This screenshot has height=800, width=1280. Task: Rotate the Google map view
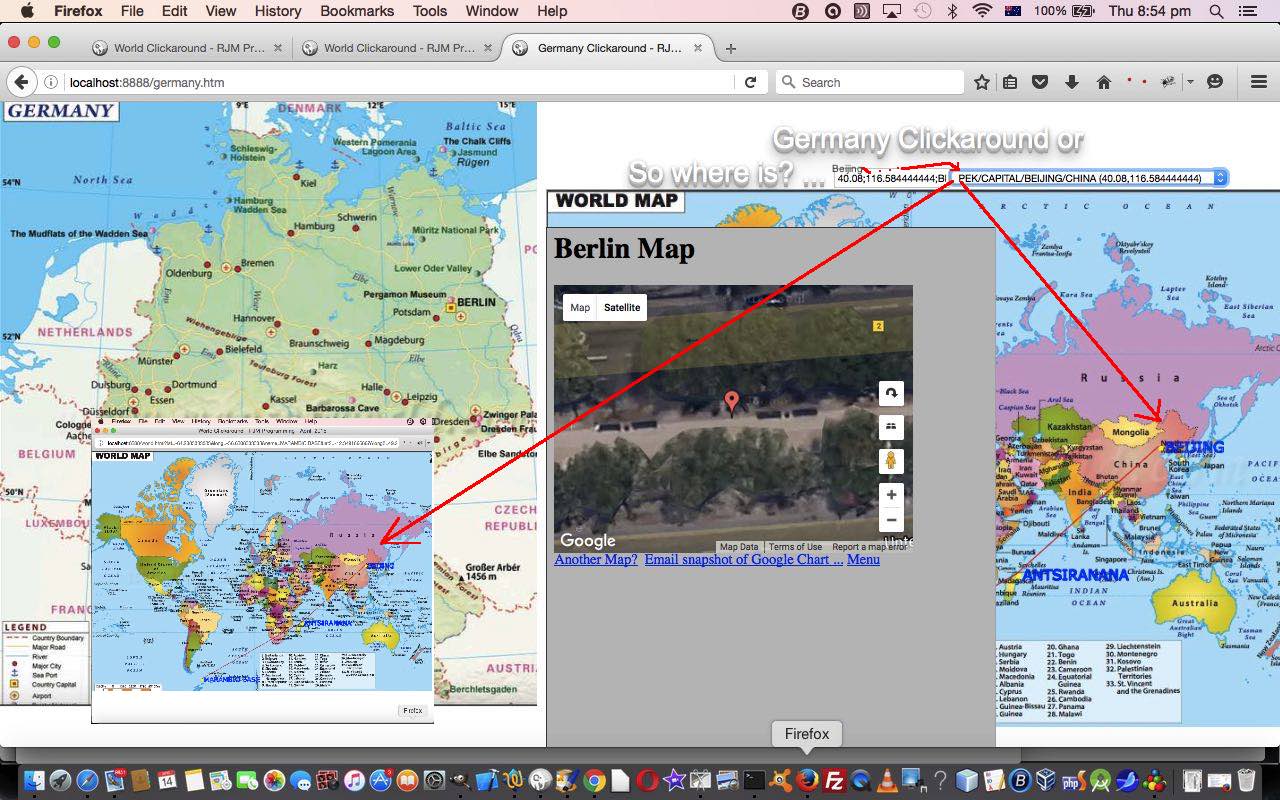891,393
